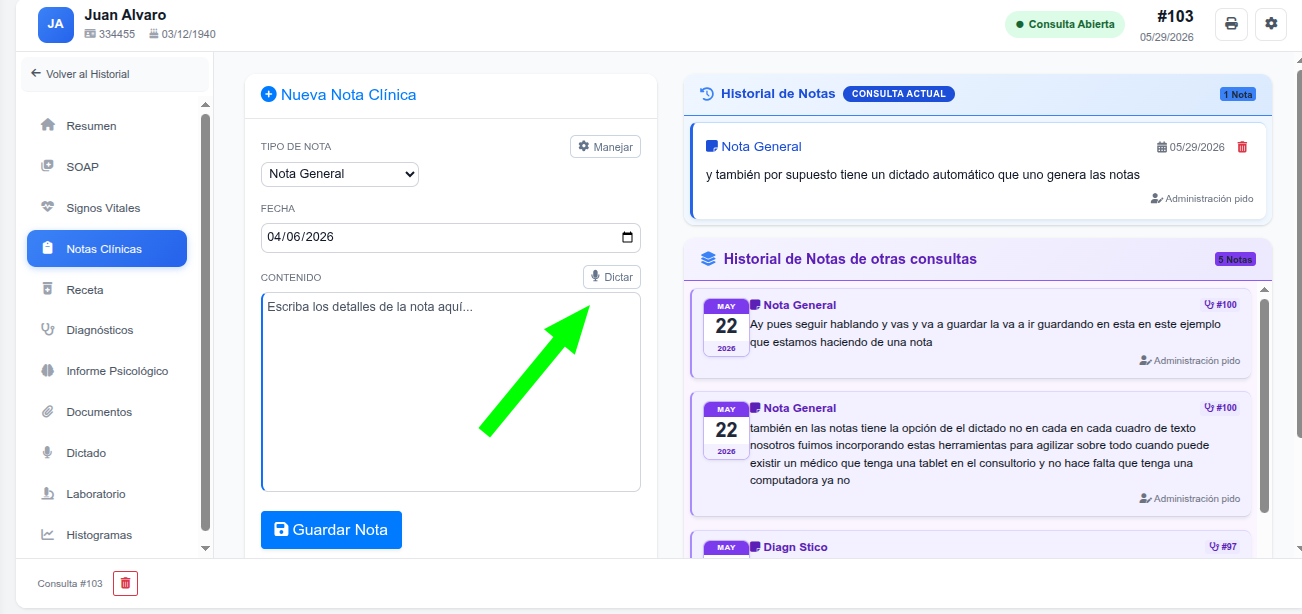Viewport: 1302px width, 614px height.
Task: Click the #97 consultation tag
Action: [x=1223, y=547]
